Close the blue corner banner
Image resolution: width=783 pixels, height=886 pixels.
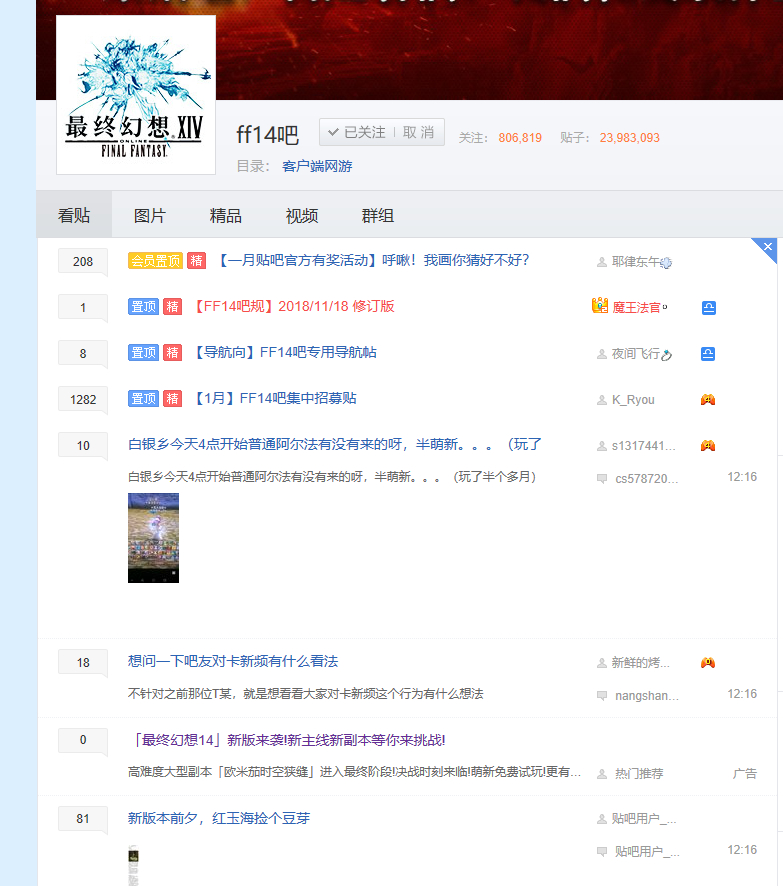point(768,246)
